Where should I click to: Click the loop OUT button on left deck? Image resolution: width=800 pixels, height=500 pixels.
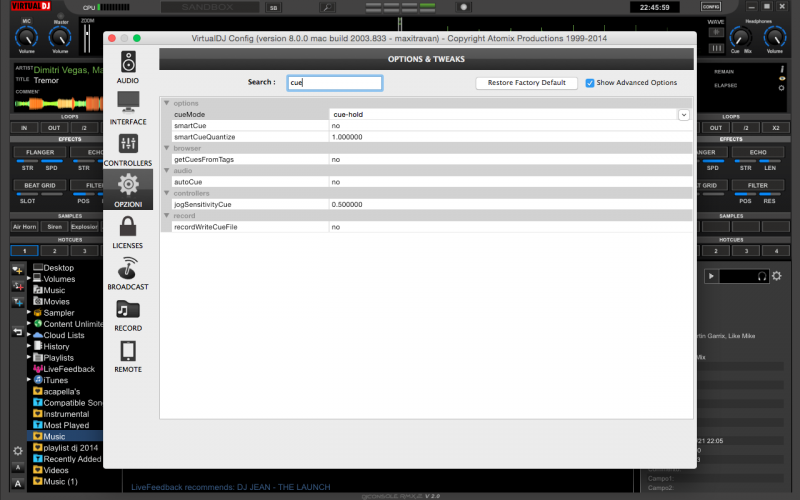[x=54, y=128]
